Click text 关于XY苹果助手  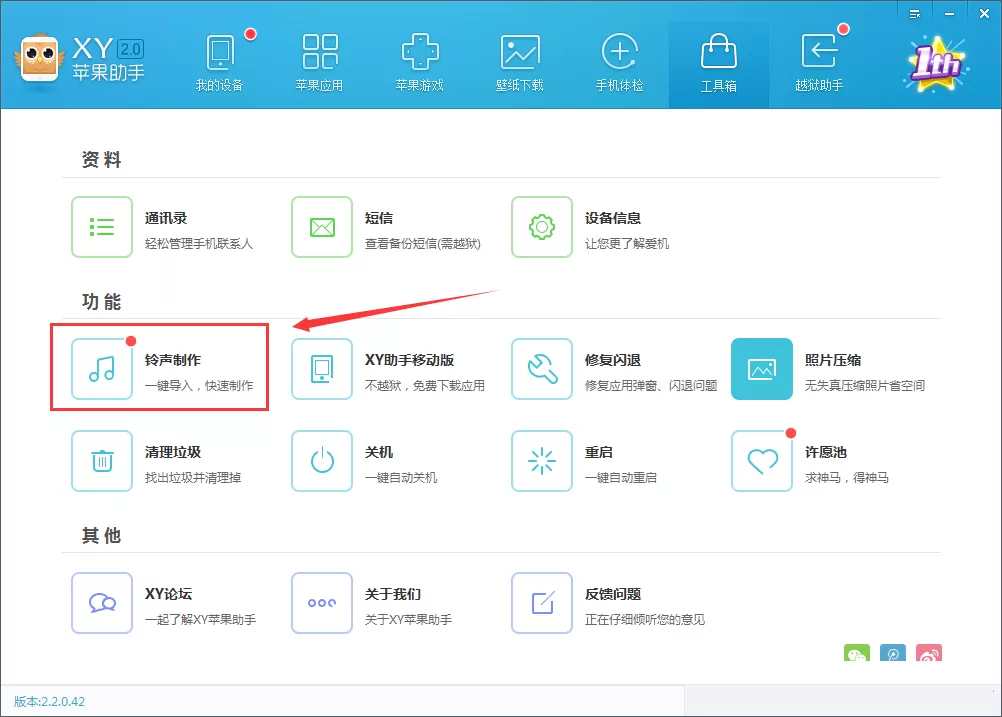(408, 619)
